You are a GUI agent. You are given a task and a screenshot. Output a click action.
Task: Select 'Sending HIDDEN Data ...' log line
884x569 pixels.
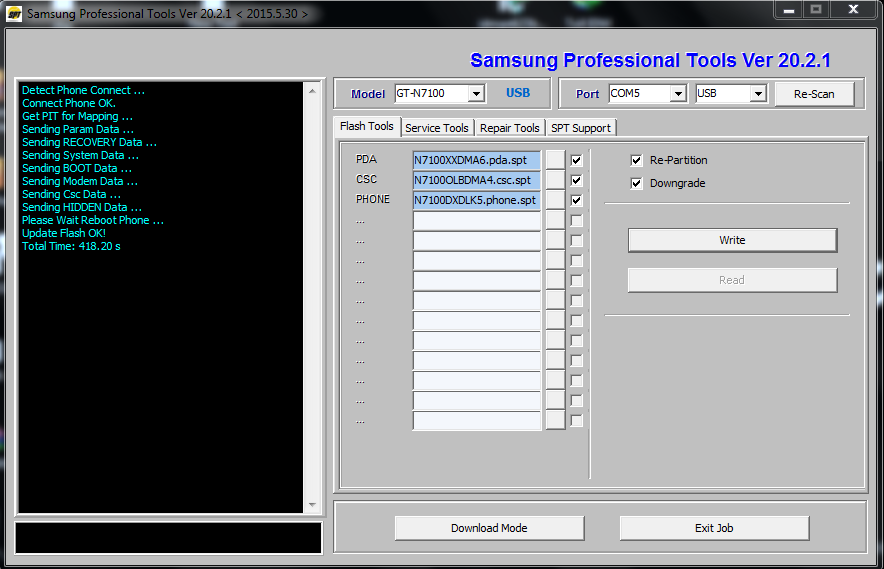[82, 208]
